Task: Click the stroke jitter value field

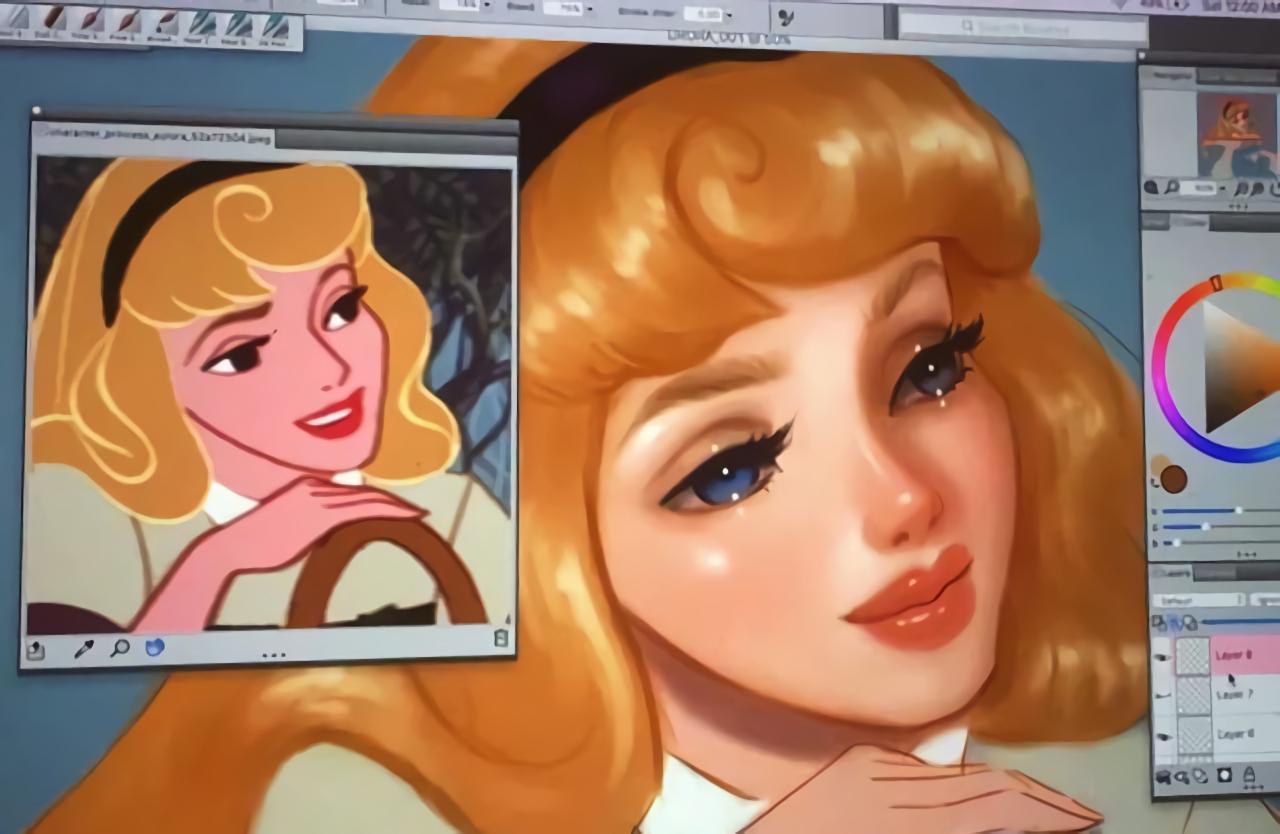Action: click(x=703, y=14)
